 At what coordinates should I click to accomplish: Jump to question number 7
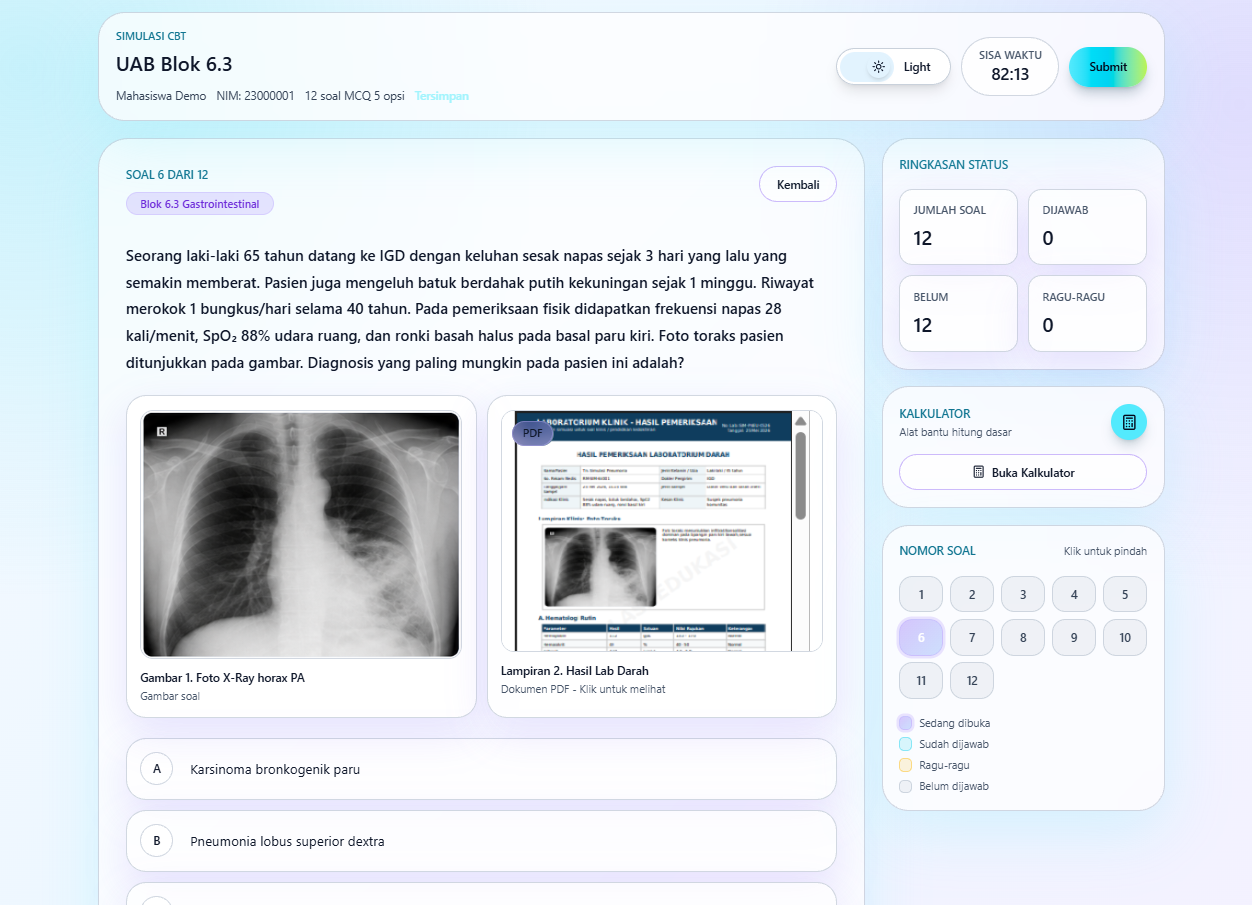(x=972, y=637)
